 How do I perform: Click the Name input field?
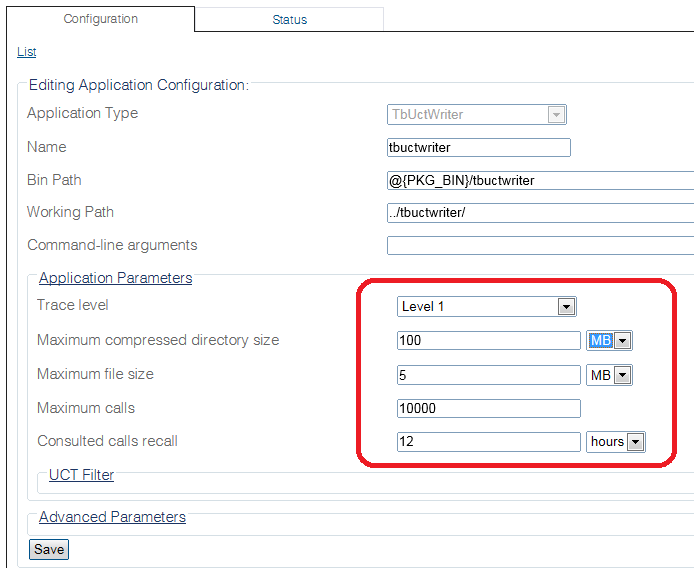click(x=478, y=148)
